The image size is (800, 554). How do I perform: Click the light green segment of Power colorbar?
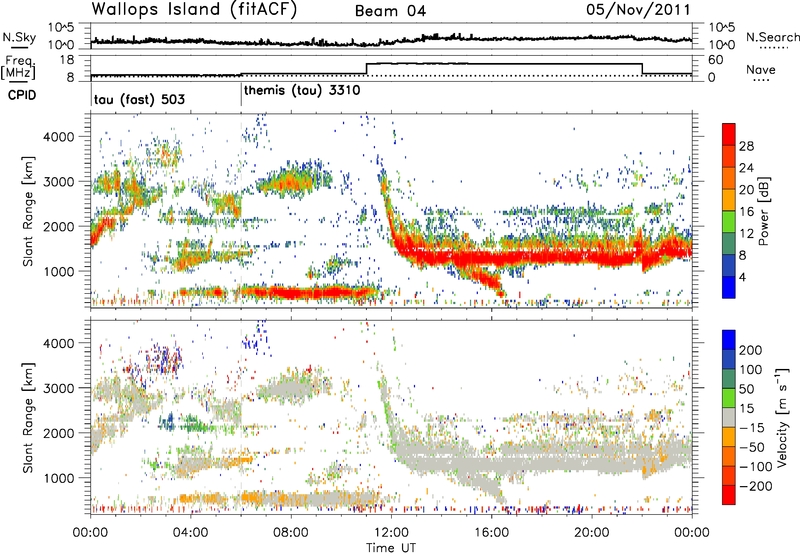pos(729,222)
